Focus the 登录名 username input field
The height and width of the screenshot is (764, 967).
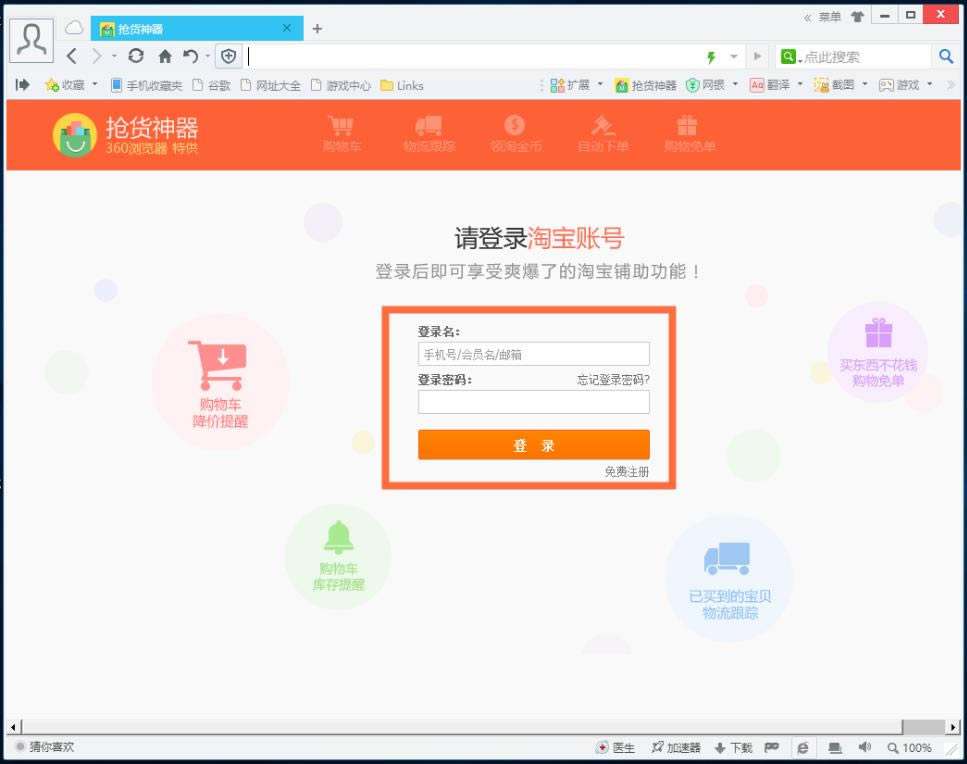pos(533,354)
